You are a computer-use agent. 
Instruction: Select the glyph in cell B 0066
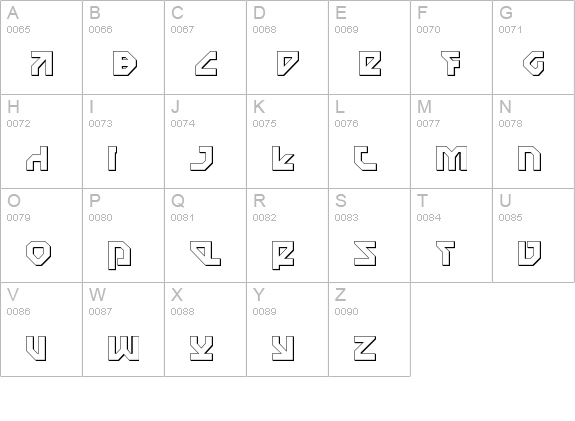coord(125,63)
